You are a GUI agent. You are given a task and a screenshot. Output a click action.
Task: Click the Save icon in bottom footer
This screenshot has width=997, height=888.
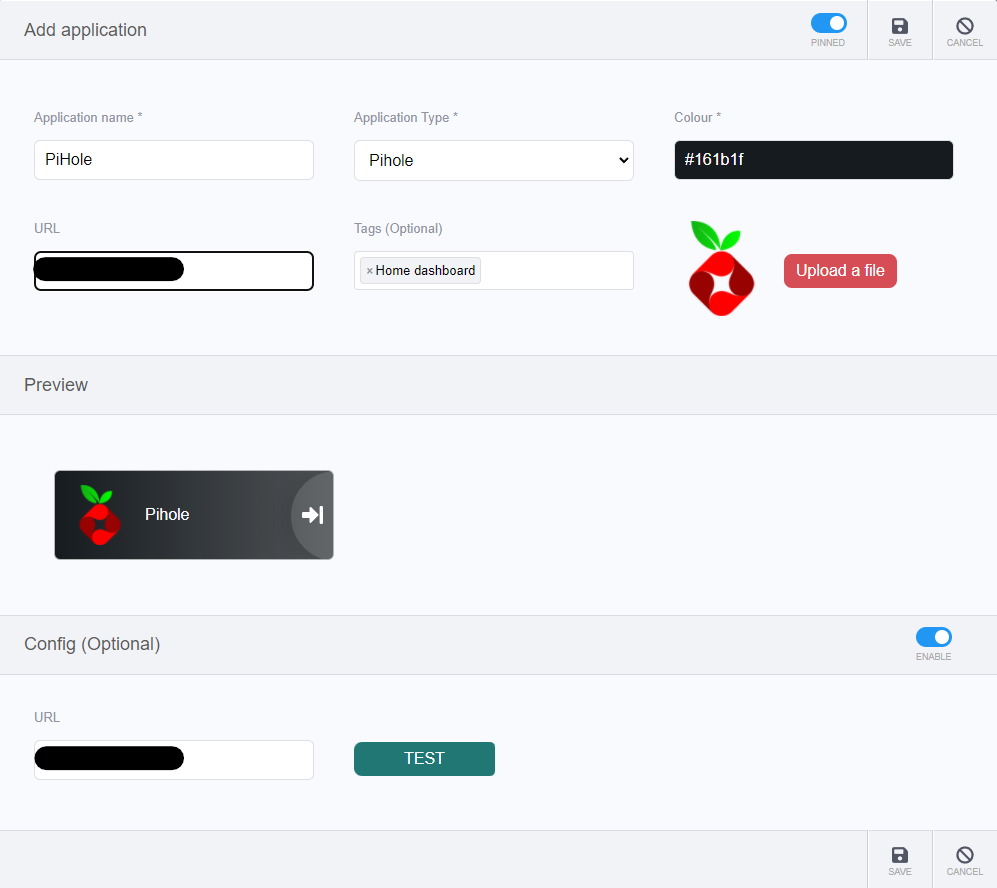click(899, 857)
